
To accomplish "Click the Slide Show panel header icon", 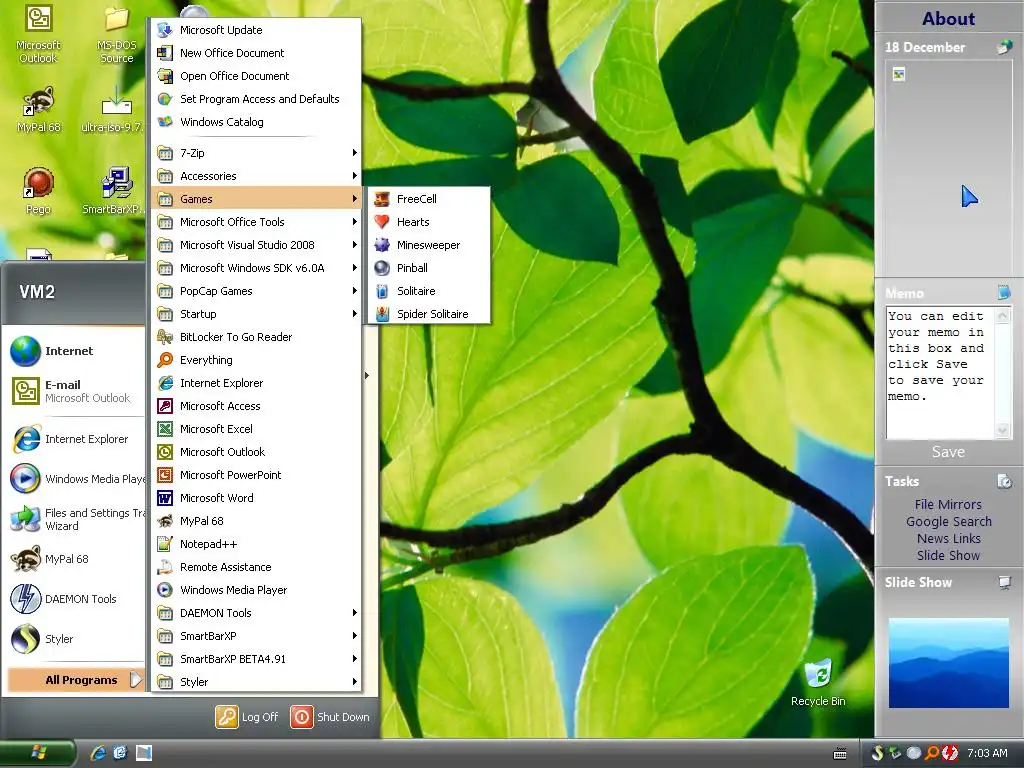I will click(1004, 582).
